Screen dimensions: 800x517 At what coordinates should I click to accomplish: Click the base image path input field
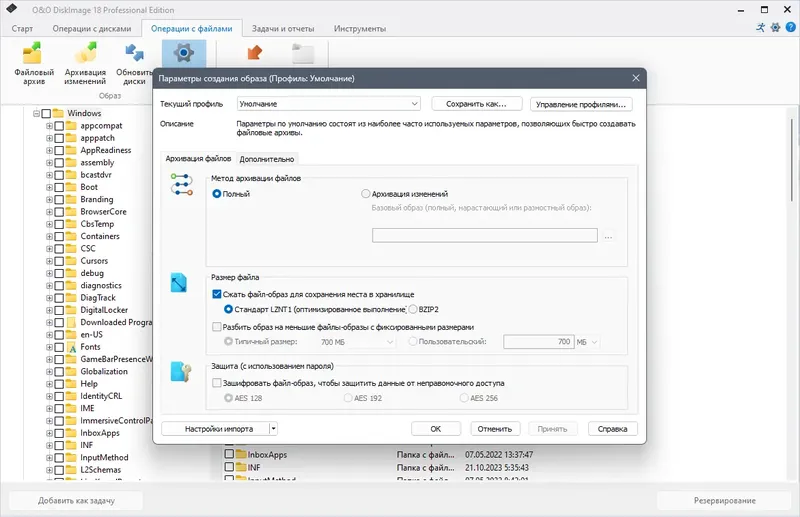pos(485,235)
